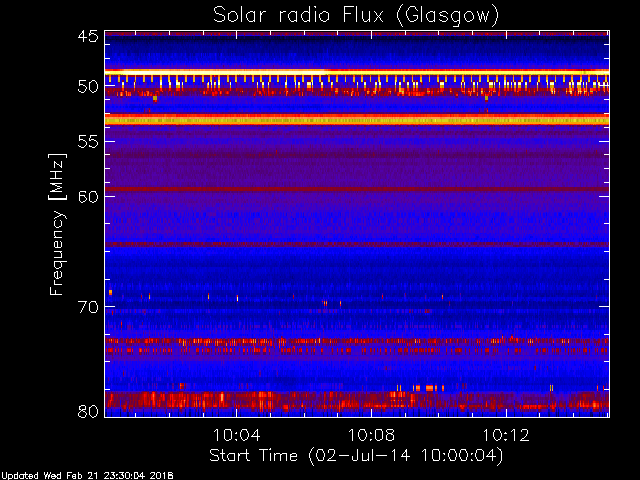The width and height of the screenshot is (640, 480).
Task: Click the 'Updated Wed Feb 21 23:30:04 2018' timestamp
Action: (x=87, y=476)
